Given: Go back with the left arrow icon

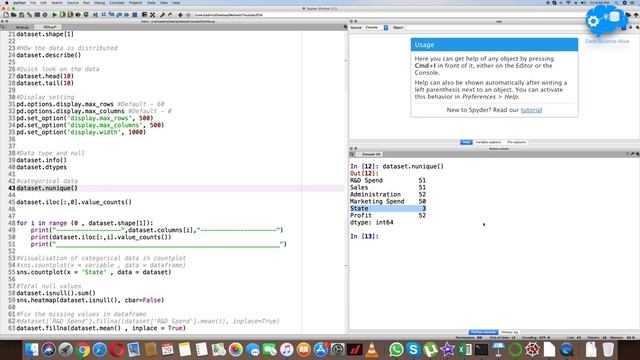Looking at the screenshot, I should click(180, 15).
